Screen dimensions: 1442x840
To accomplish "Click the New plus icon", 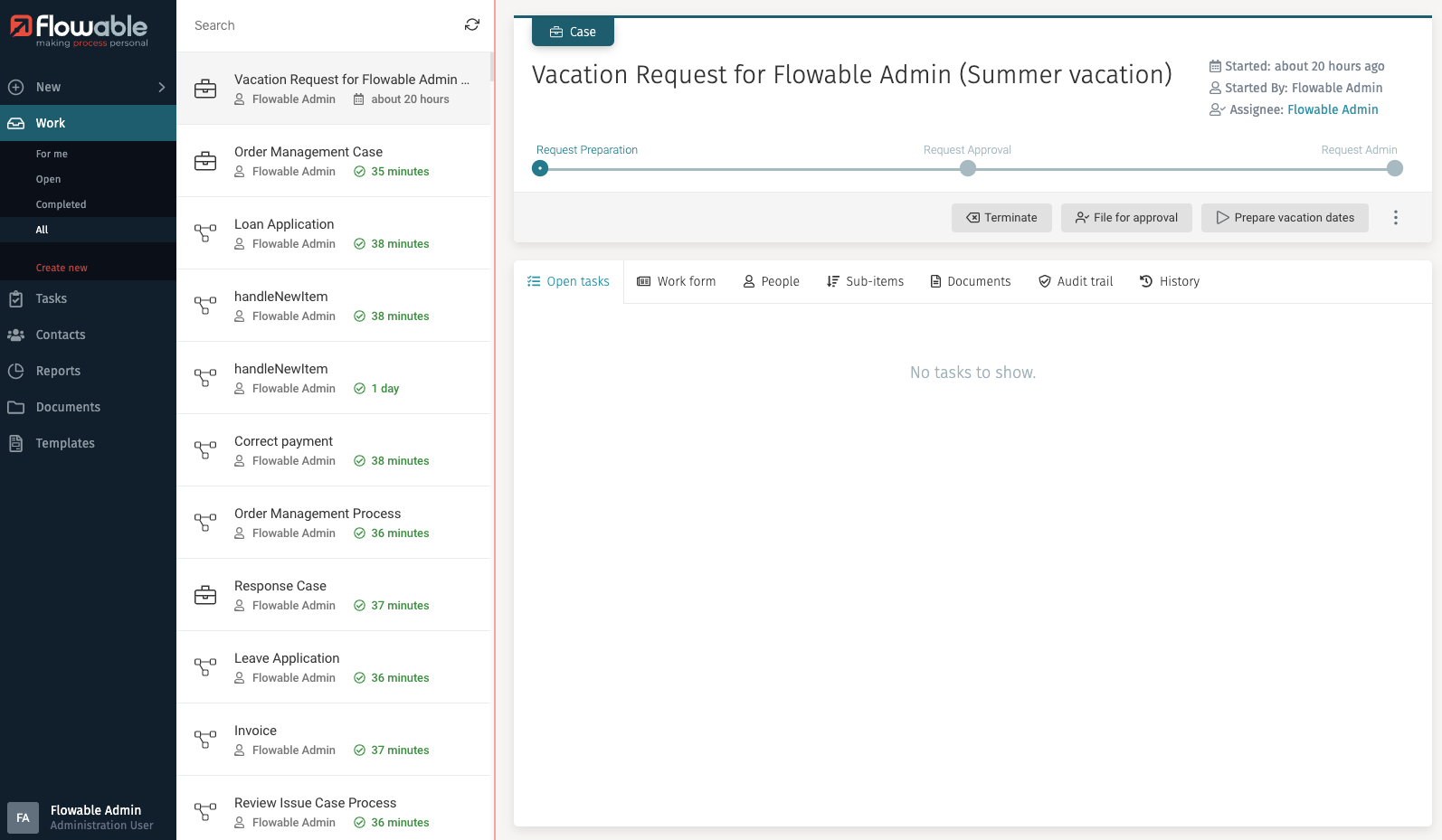I will pos(15,88).
